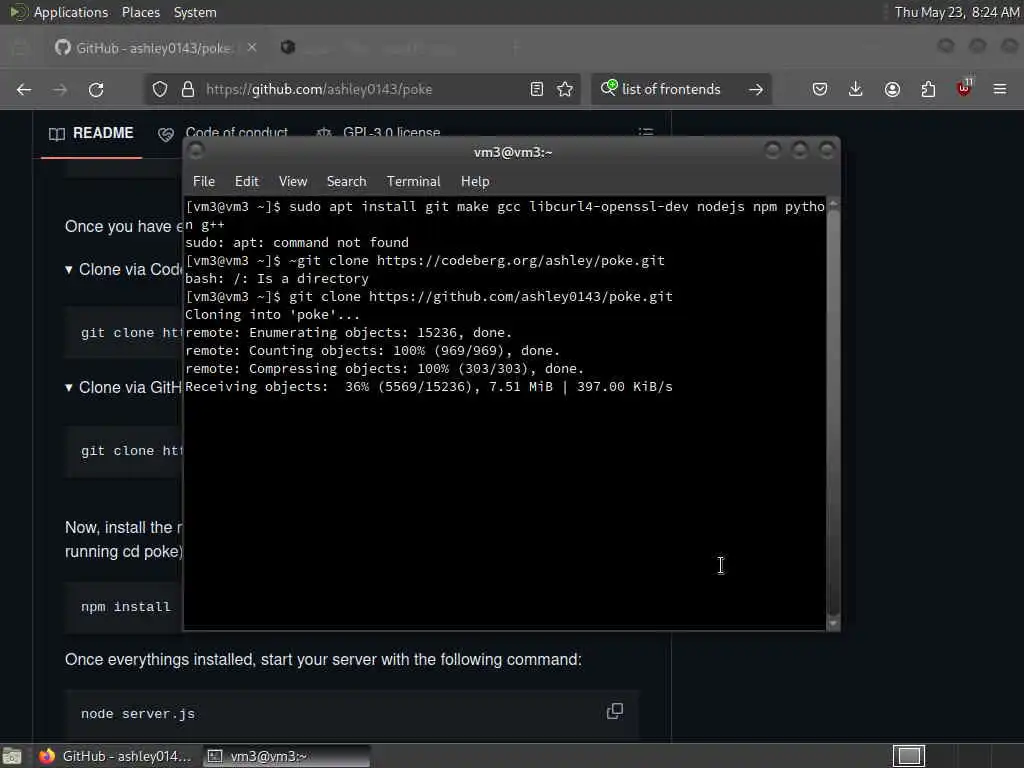Select the GPL-3.0 license tab
Viewport: 1024px width, 768px height.
pos(379,133)
